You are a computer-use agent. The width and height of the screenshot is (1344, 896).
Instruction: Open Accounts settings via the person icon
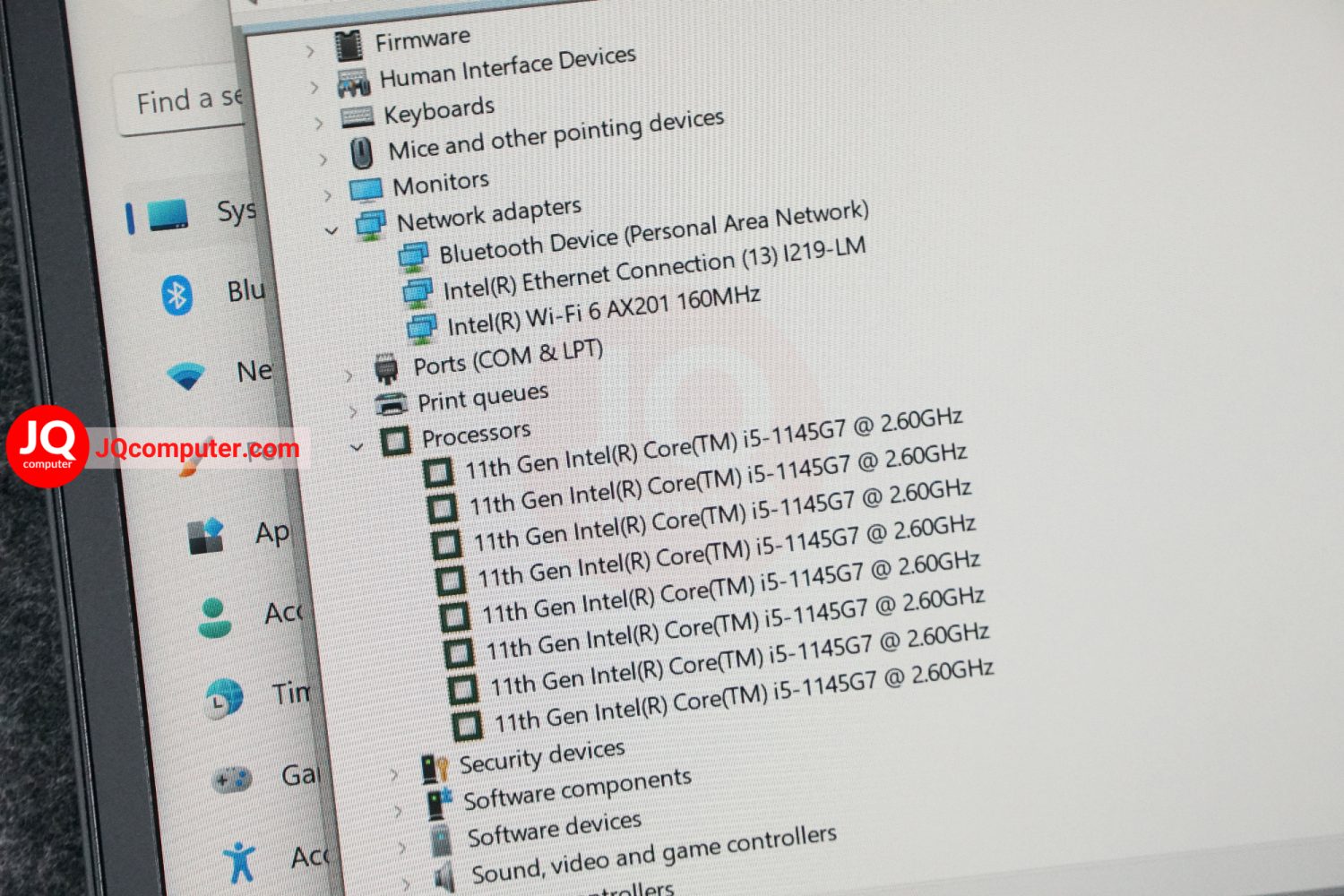tap(214, 617)
